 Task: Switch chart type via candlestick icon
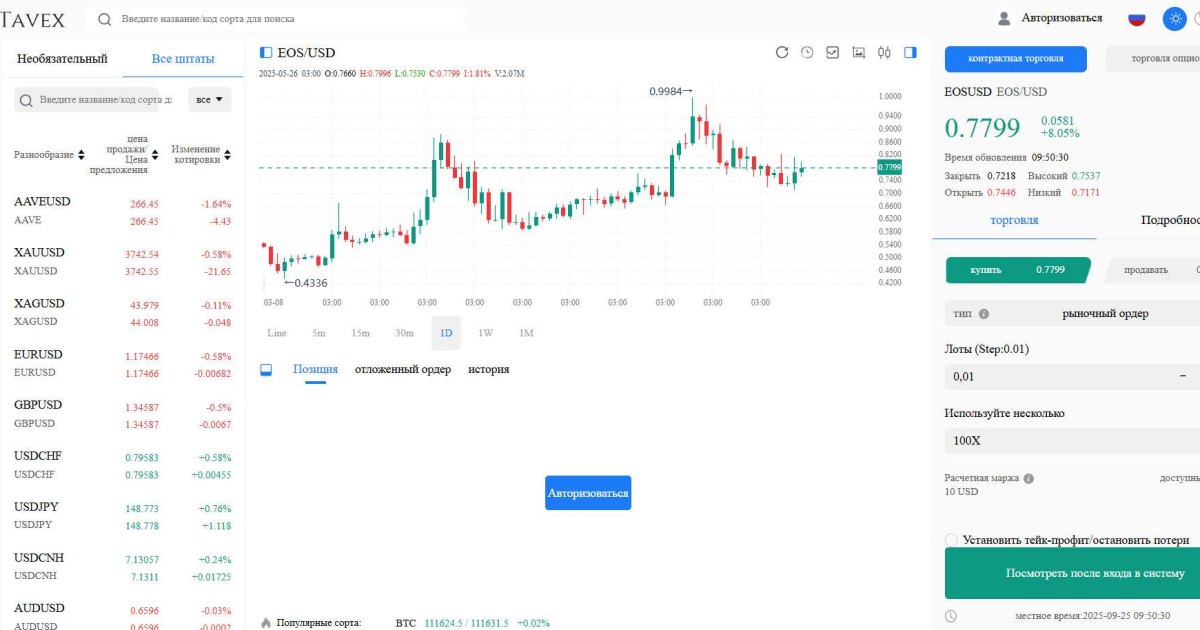click(x=884, y=52)
